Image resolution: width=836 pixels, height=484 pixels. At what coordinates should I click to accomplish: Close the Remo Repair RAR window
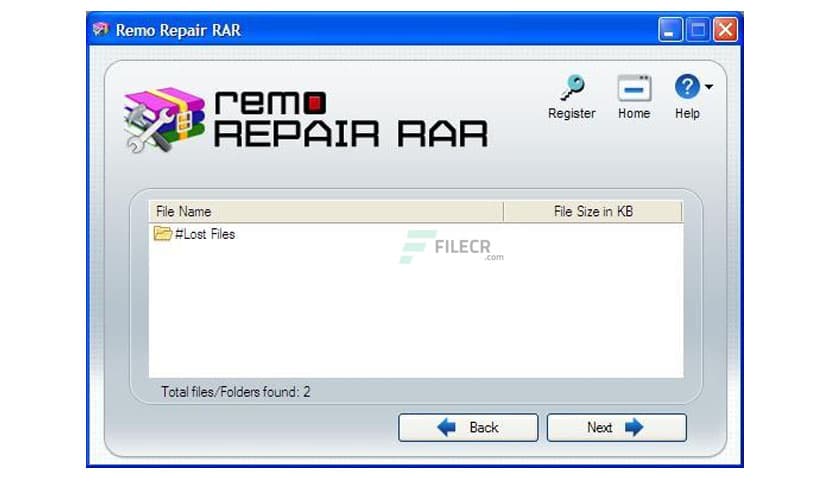tap(726, 30)
